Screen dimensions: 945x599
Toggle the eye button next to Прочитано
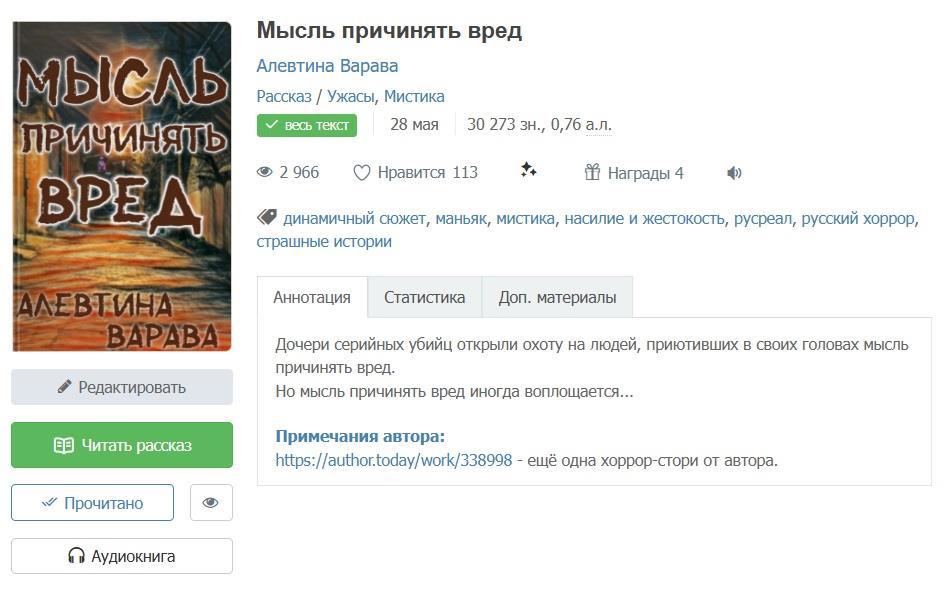211,503
